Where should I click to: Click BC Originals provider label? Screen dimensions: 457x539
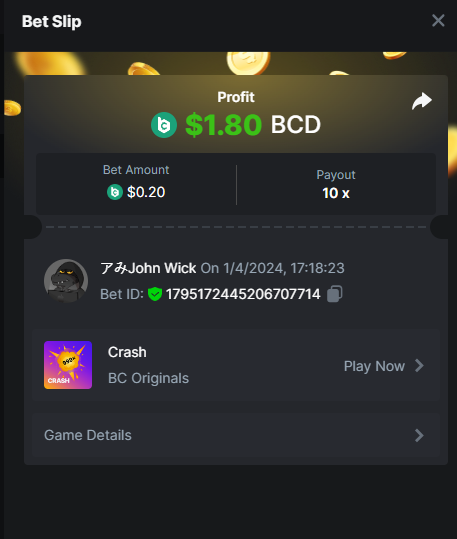(148, 378)
